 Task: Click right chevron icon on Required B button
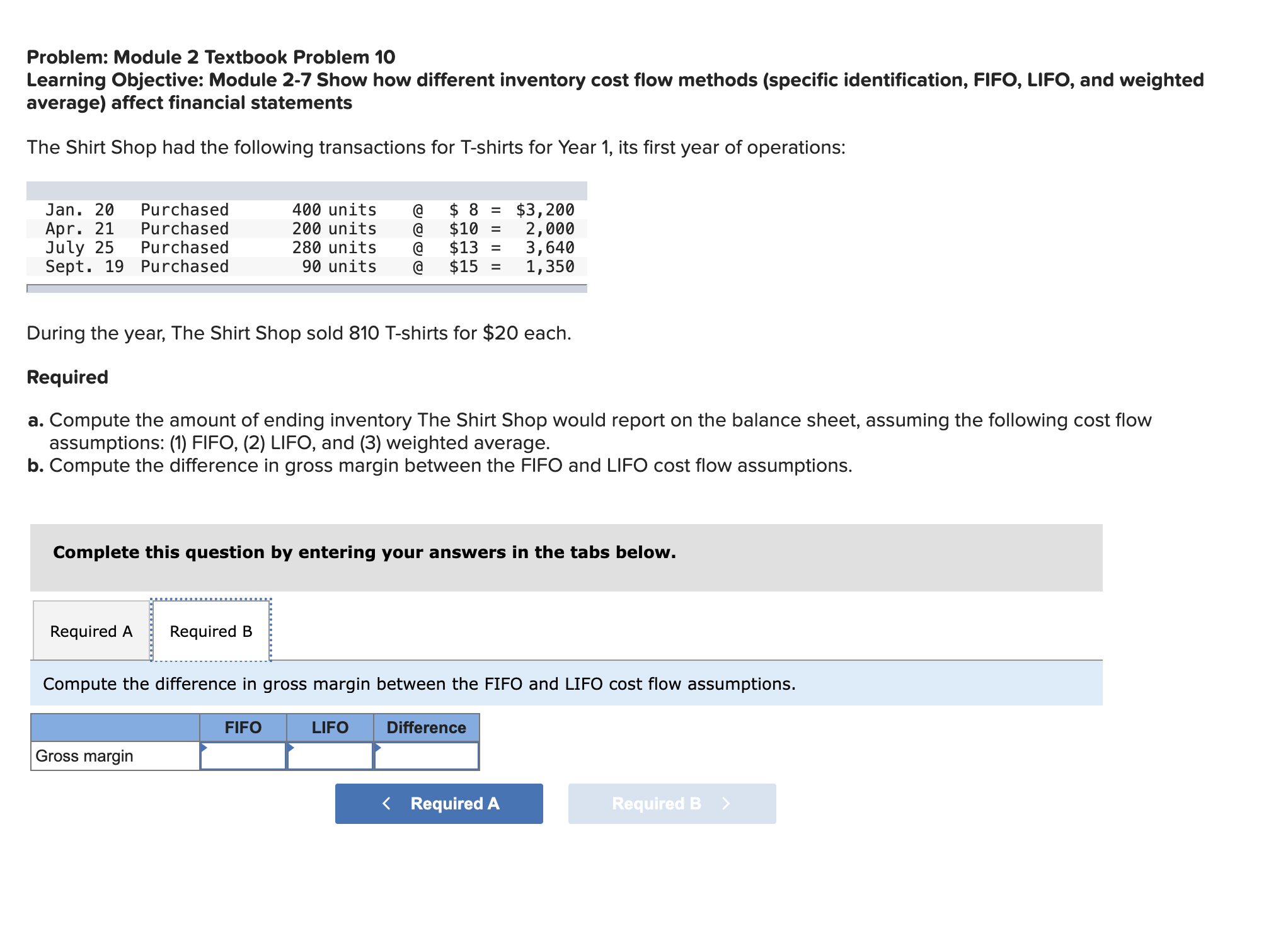click(x=726, y=804)
